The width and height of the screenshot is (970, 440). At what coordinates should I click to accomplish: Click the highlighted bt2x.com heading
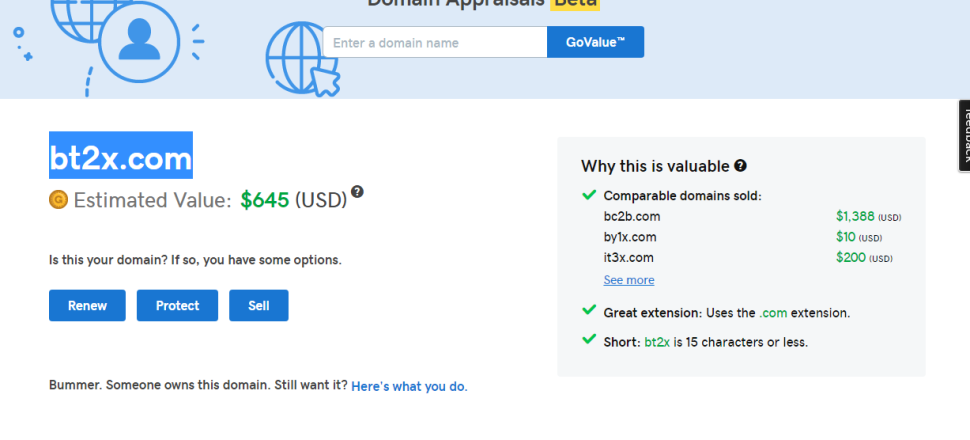[x=121, y=157]
